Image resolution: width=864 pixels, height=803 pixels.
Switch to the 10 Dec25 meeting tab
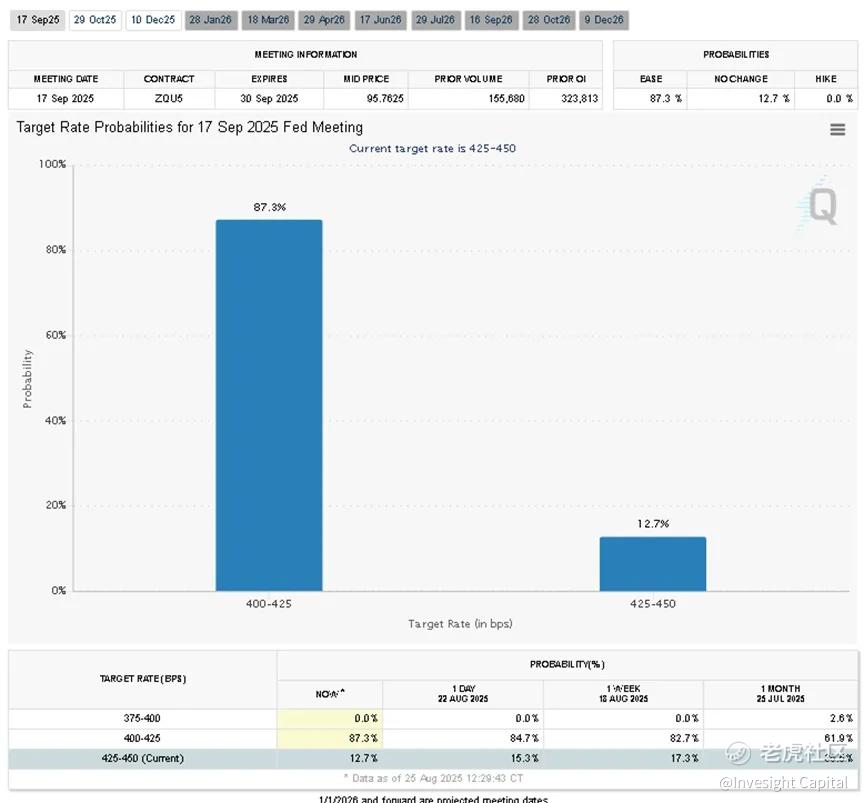153,20
